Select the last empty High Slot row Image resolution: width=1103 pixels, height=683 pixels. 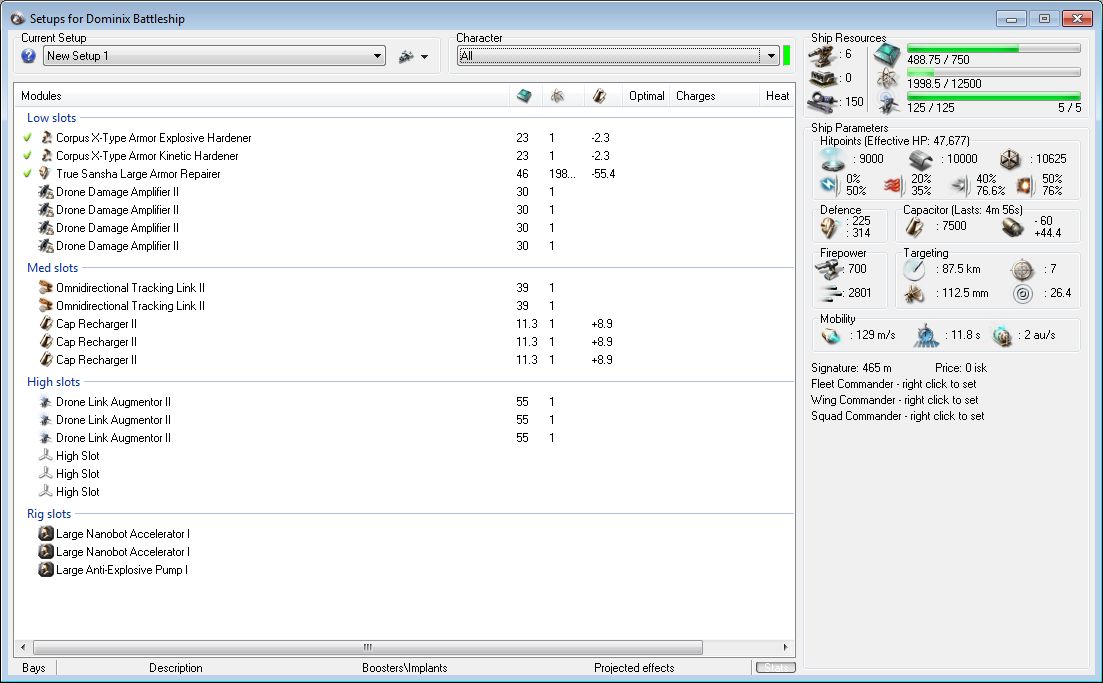(x=404, y=492)
